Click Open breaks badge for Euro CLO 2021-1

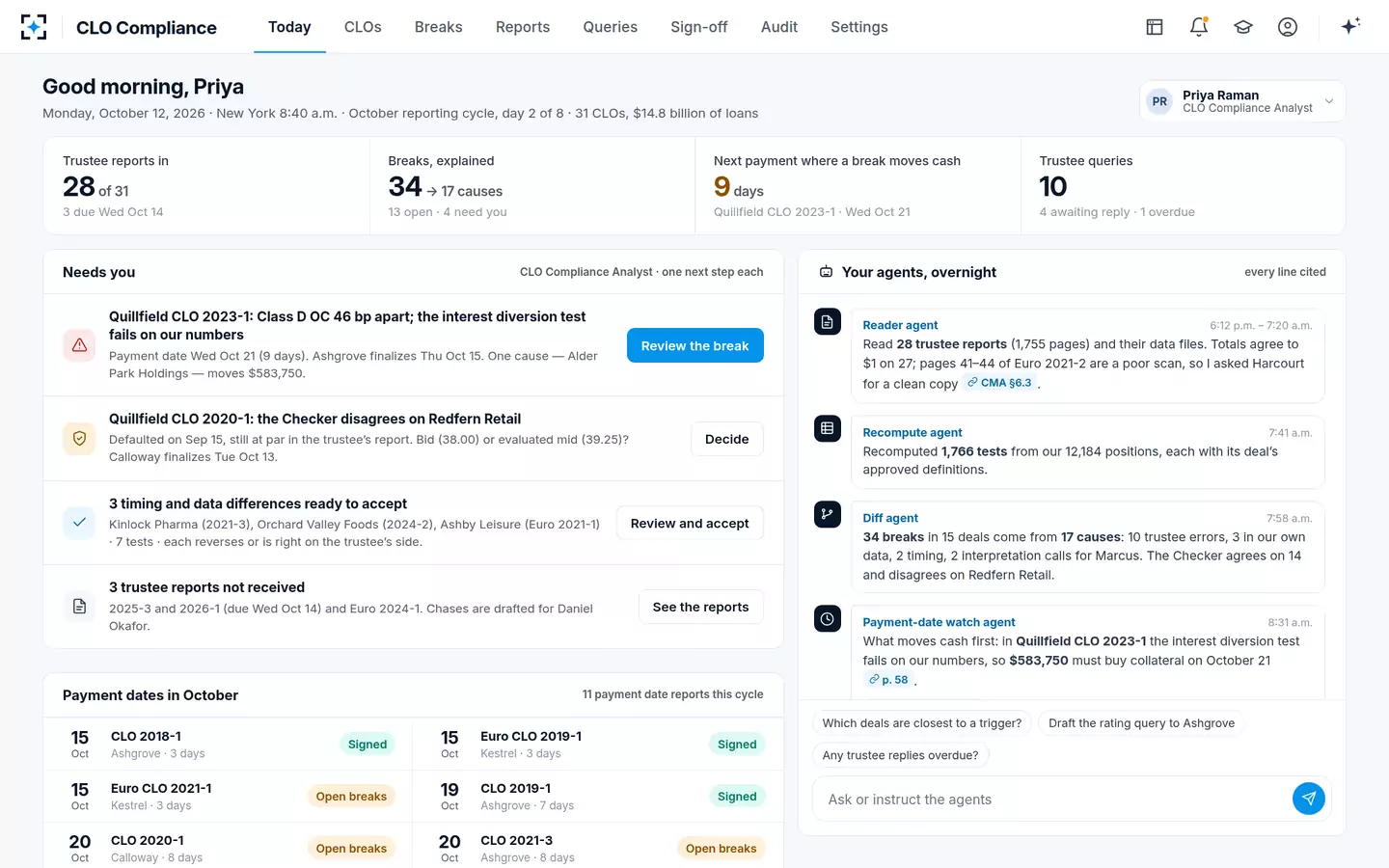[351, 796]
